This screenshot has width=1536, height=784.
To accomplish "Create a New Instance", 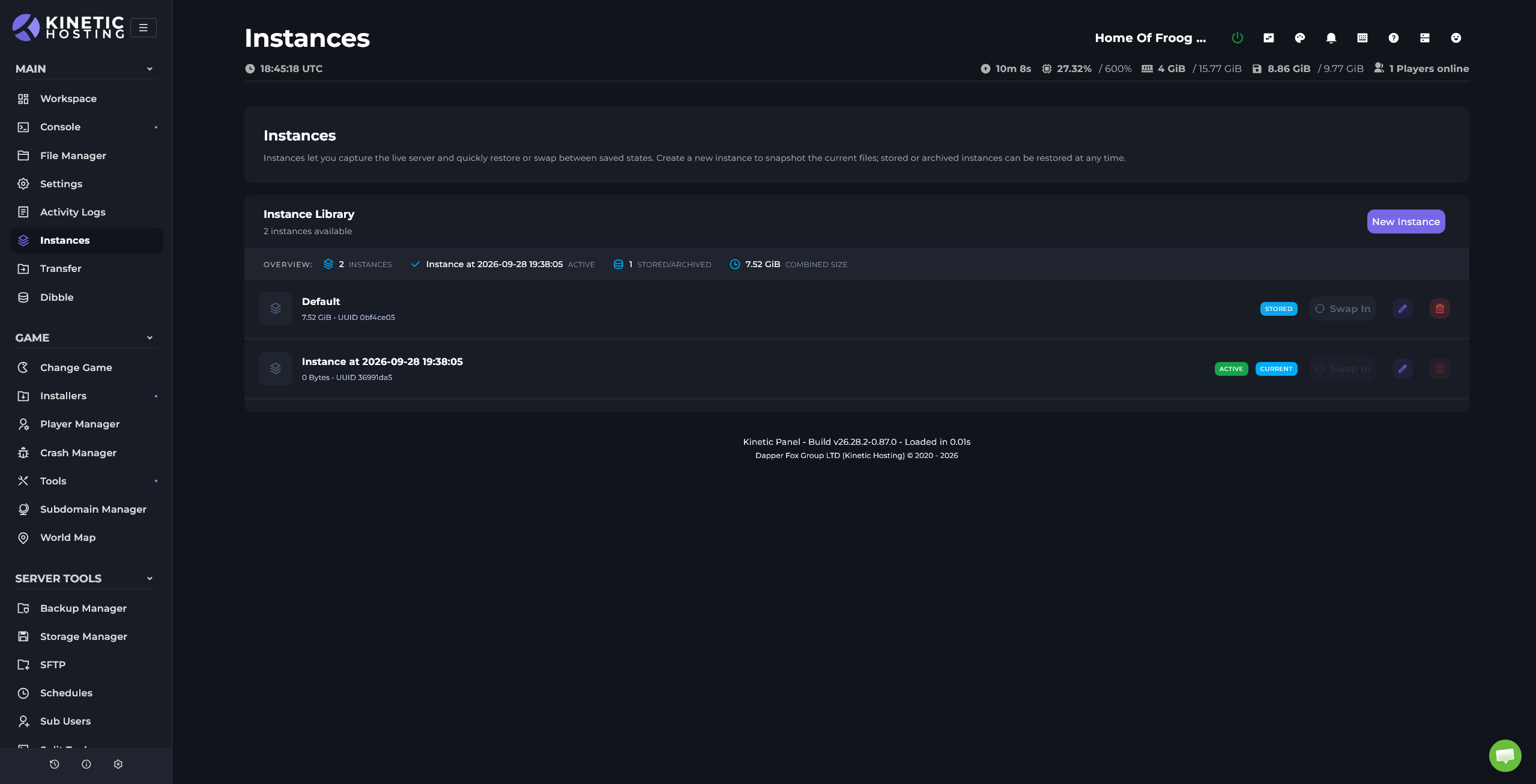I will pos(1406,222).
